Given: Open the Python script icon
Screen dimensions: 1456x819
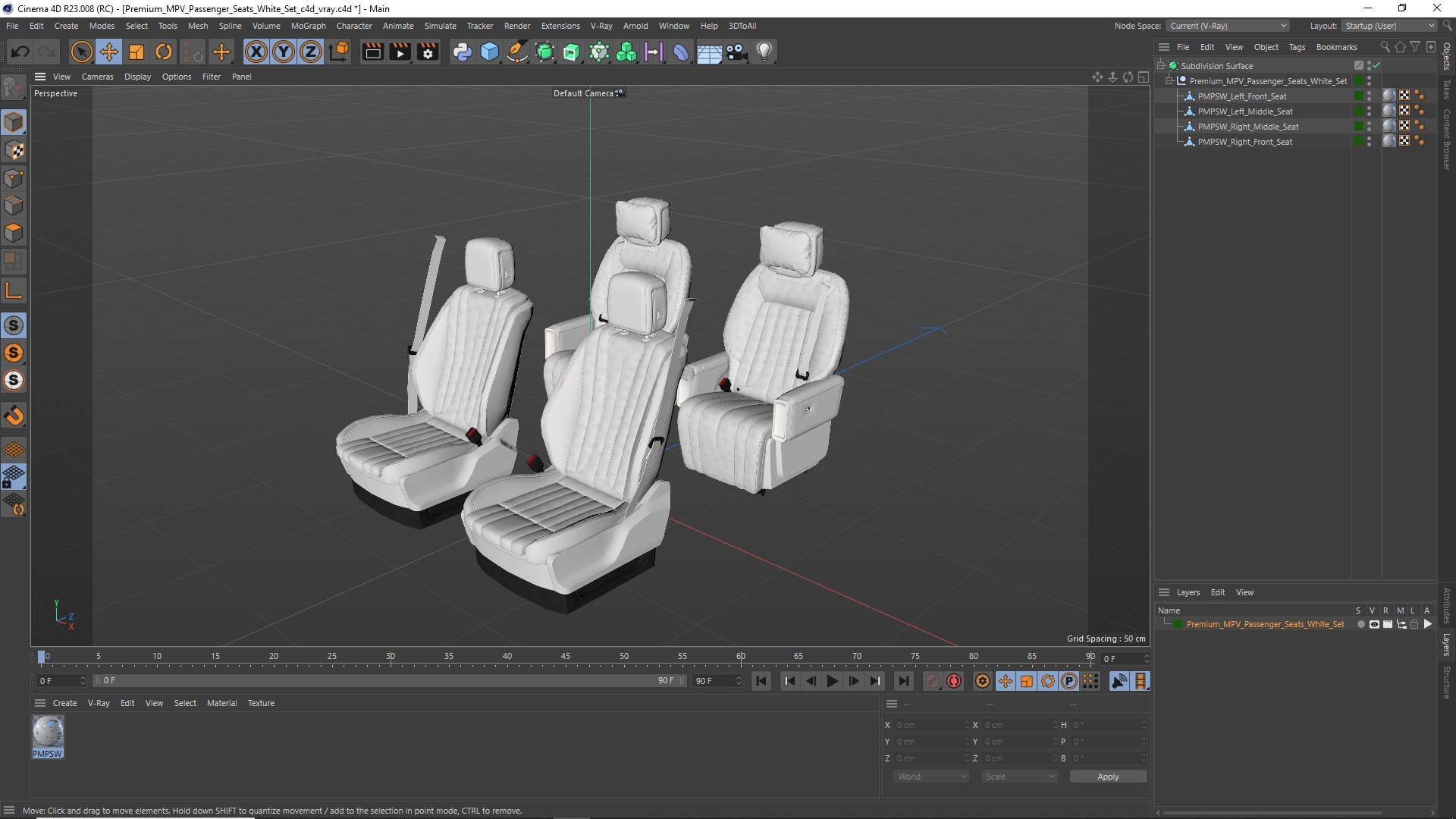Looking at the screenshot, I should pos(462,52).
